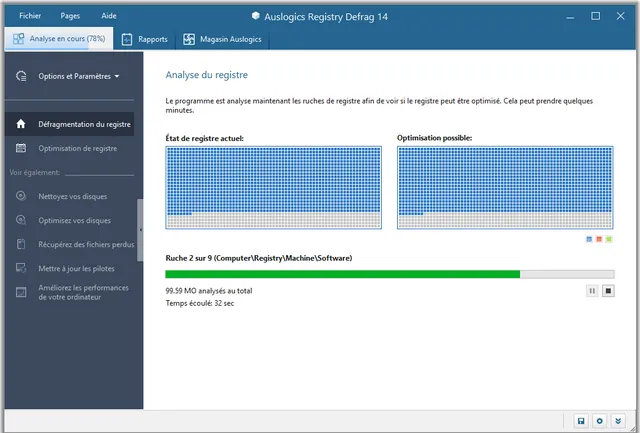
Task: Select Défragmentation du registre in sidebar
Action: click(x=84, y=125)
